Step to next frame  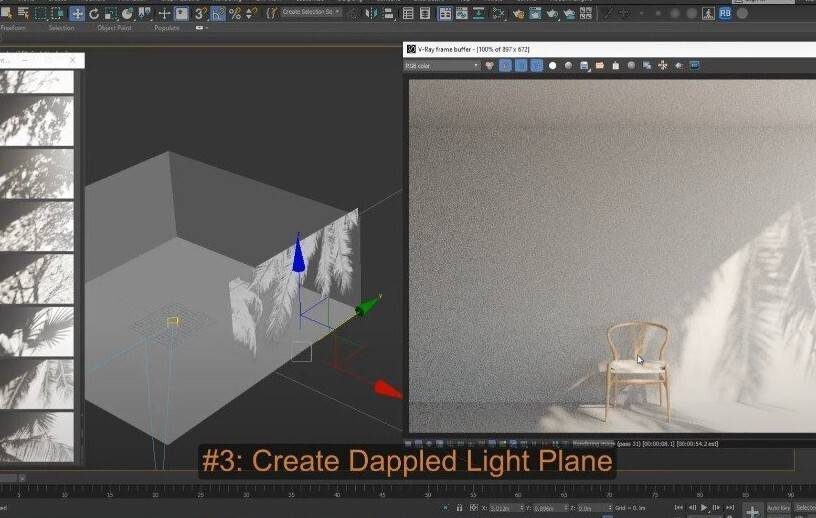tap(717, 508)
